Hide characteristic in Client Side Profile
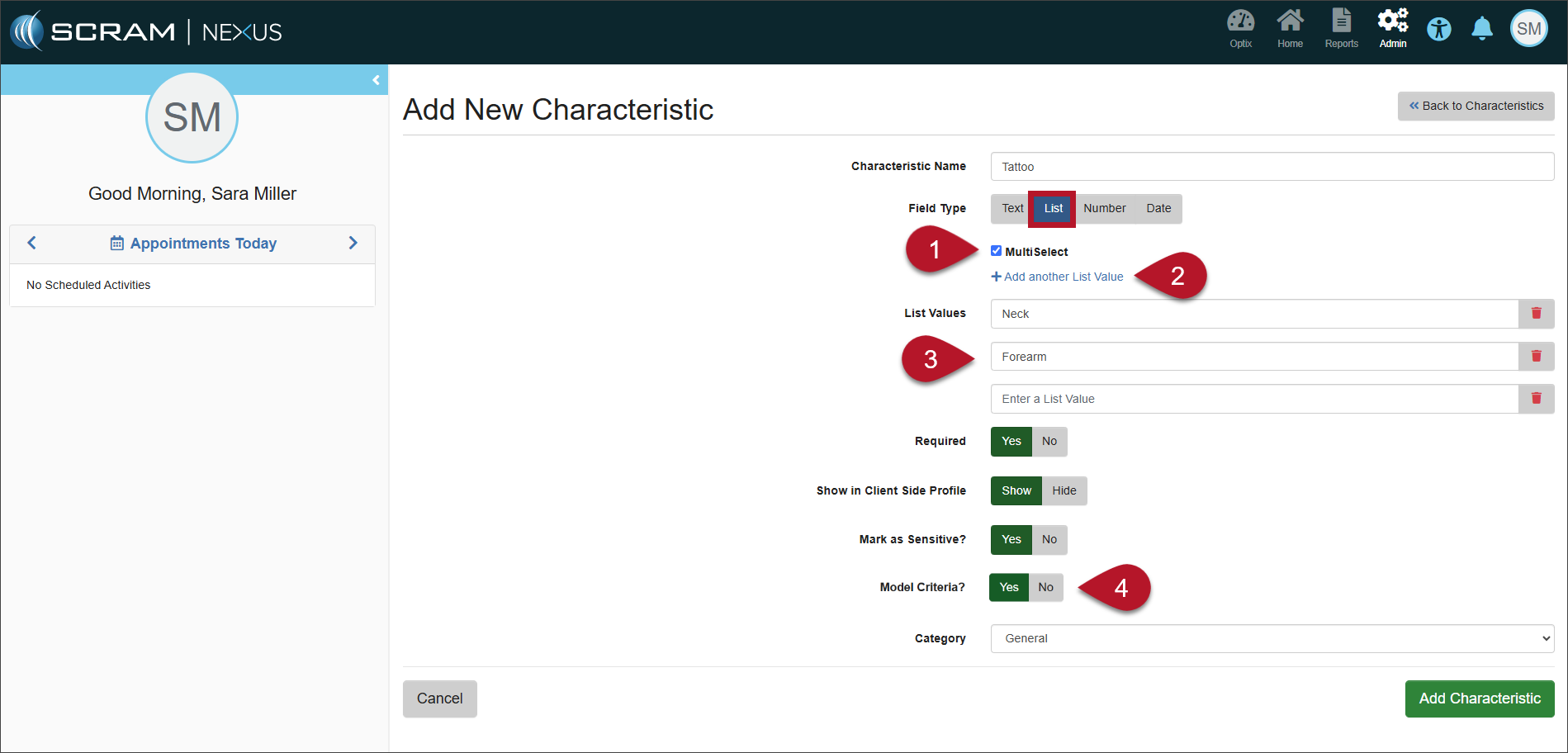The height and width of the screenshot is (753, 1568). [x=1063, y=491]
